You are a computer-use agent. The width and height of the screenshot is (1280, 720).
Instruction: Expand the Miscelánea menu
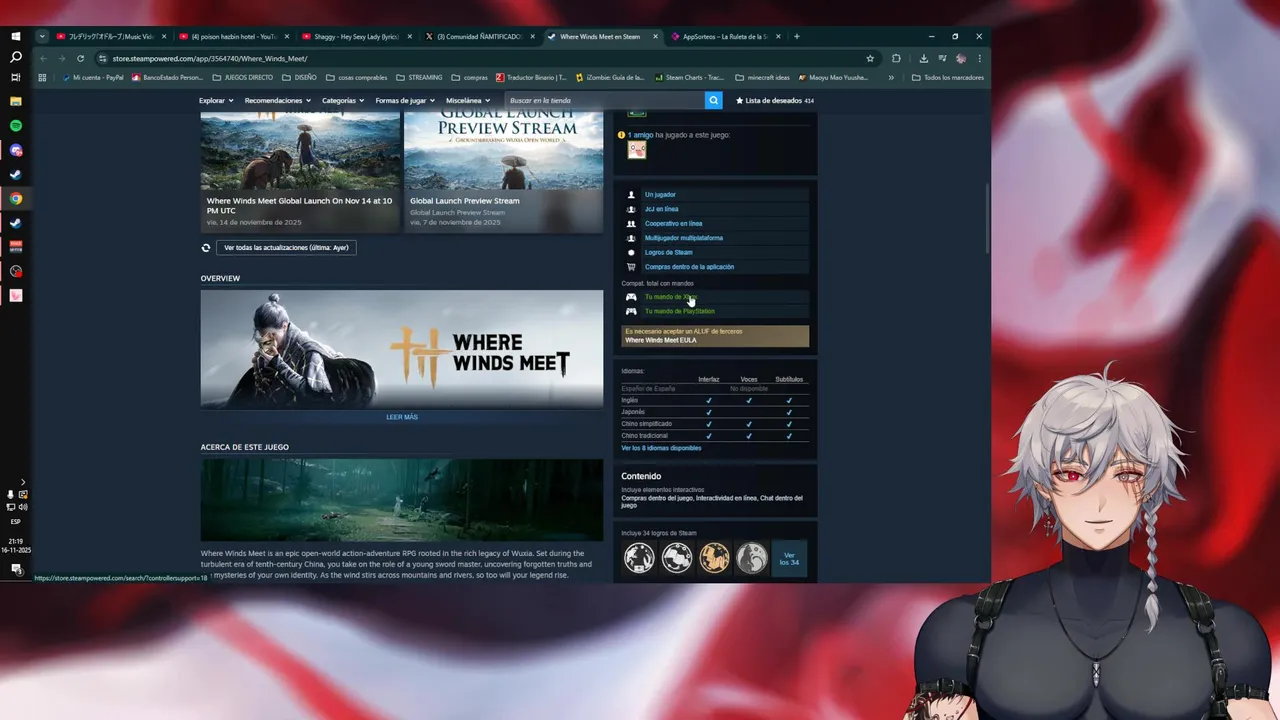468,101
